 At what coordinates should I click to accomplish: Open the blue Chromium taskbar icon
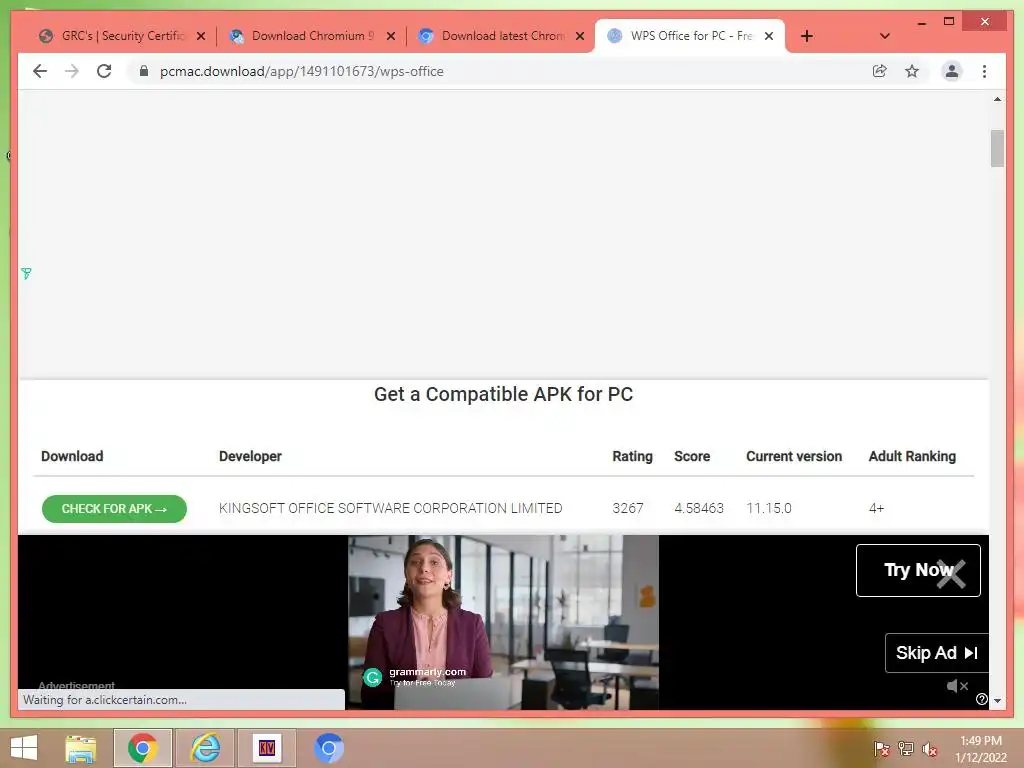pos(328,748)
